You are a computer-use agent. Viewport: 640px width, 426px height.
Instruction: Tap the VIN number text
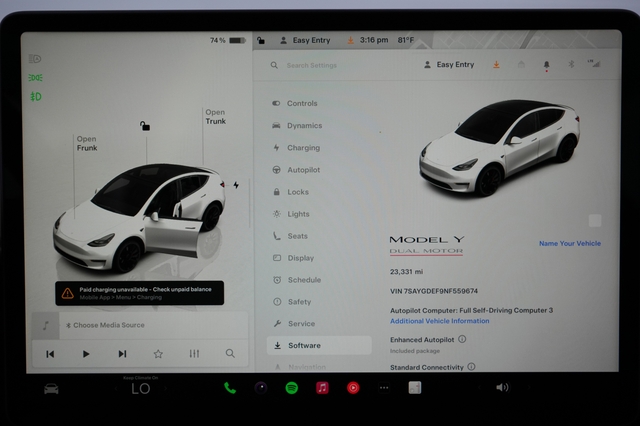coord(434,291)
